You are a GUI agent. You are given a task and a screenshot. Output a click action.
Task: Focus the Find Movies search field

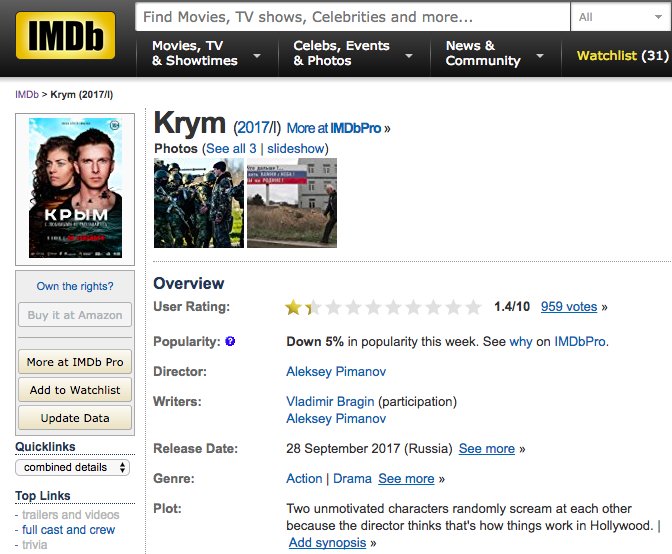click(x=352, y=17)
